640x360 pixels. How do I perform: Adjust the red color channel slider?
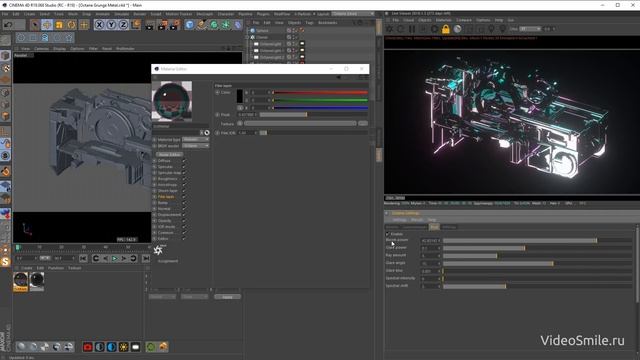pos(320,93)
